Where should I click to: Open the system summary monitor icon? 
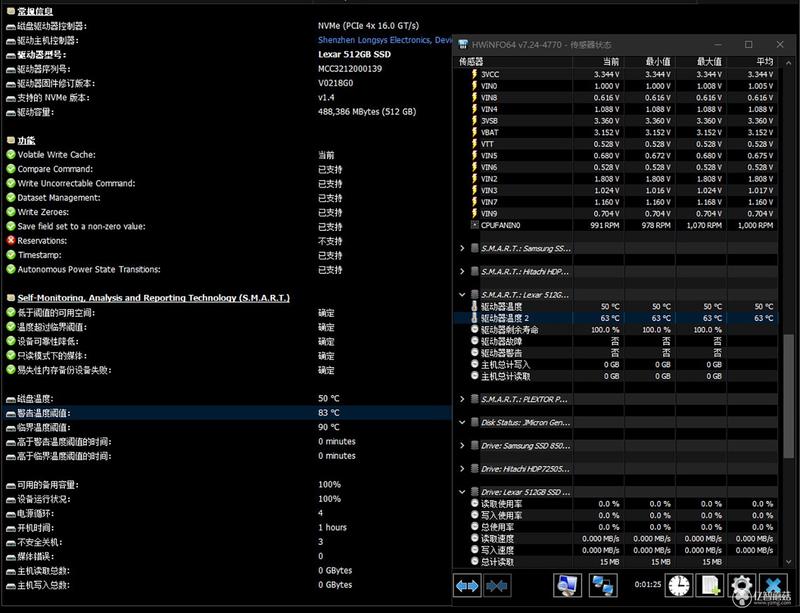pyautogui.click(x=567, y=585)
